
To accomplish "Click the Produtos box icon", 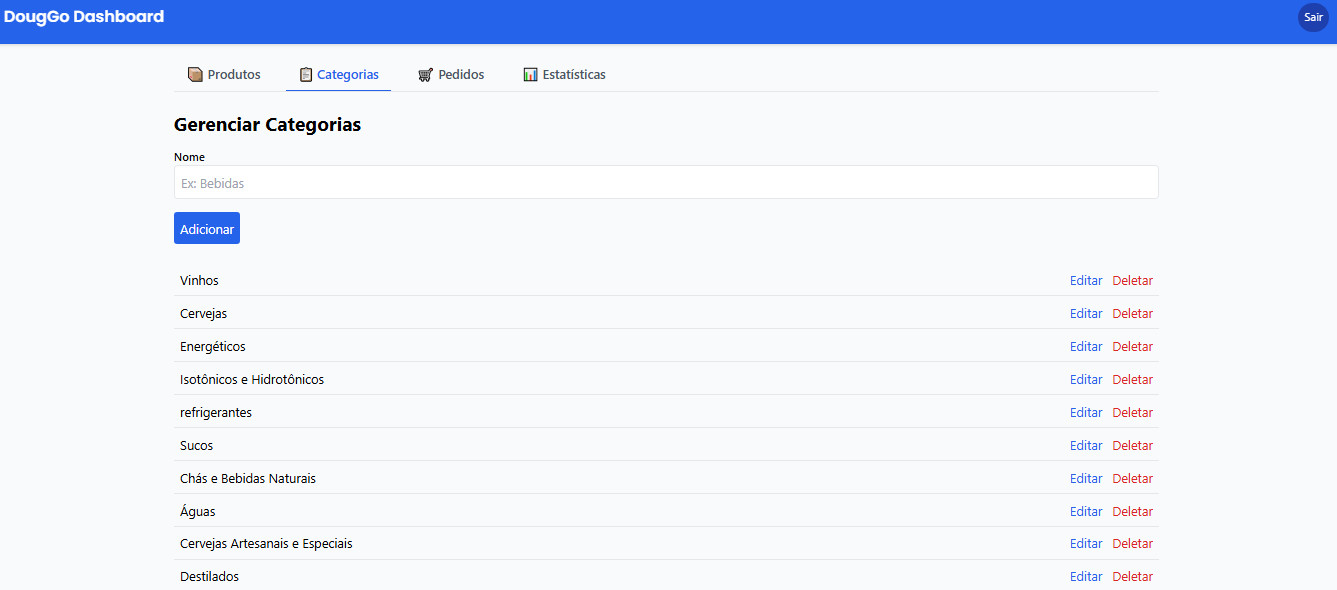I will pos(195,75).
